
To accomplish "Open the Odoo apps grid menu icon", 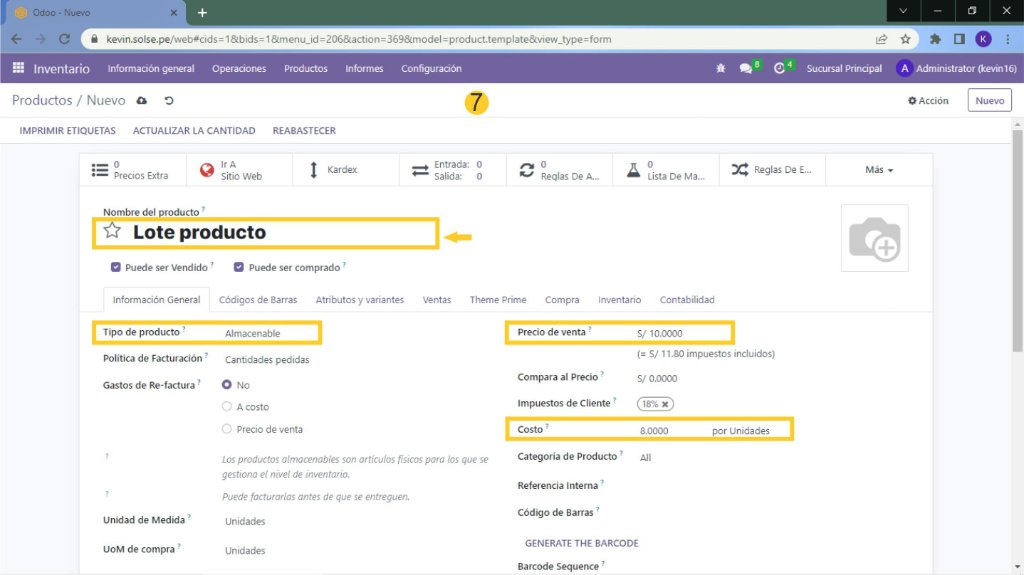I will click(18, 68).
